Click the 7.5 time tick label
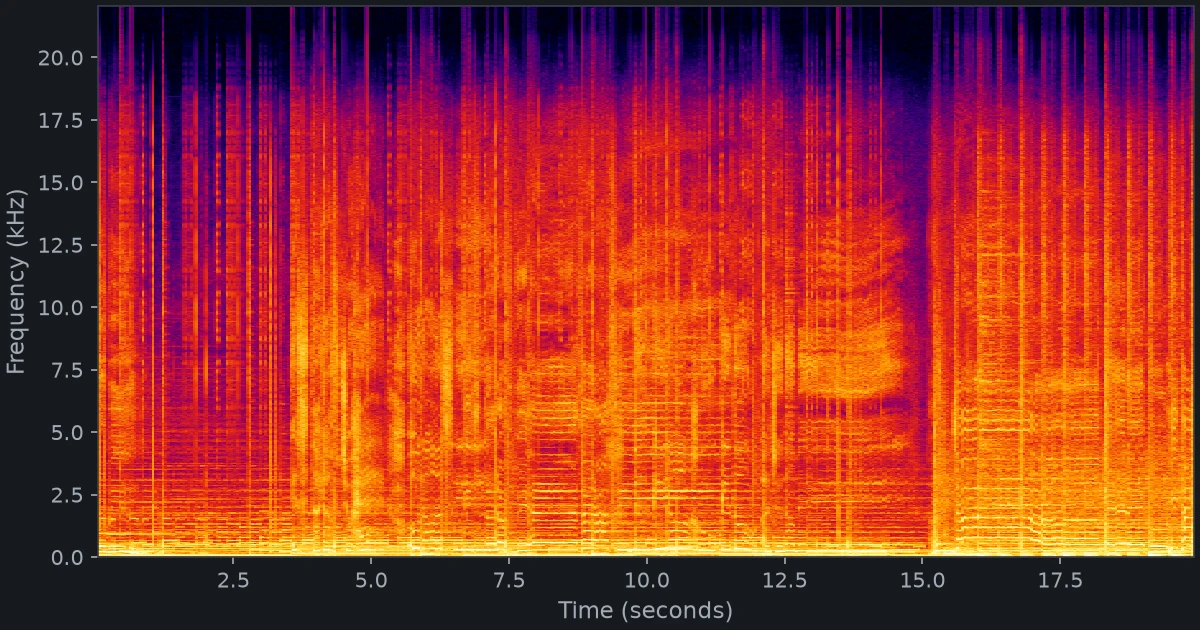The height and width of the screenshot is (630, 1200). pos(509,580)
